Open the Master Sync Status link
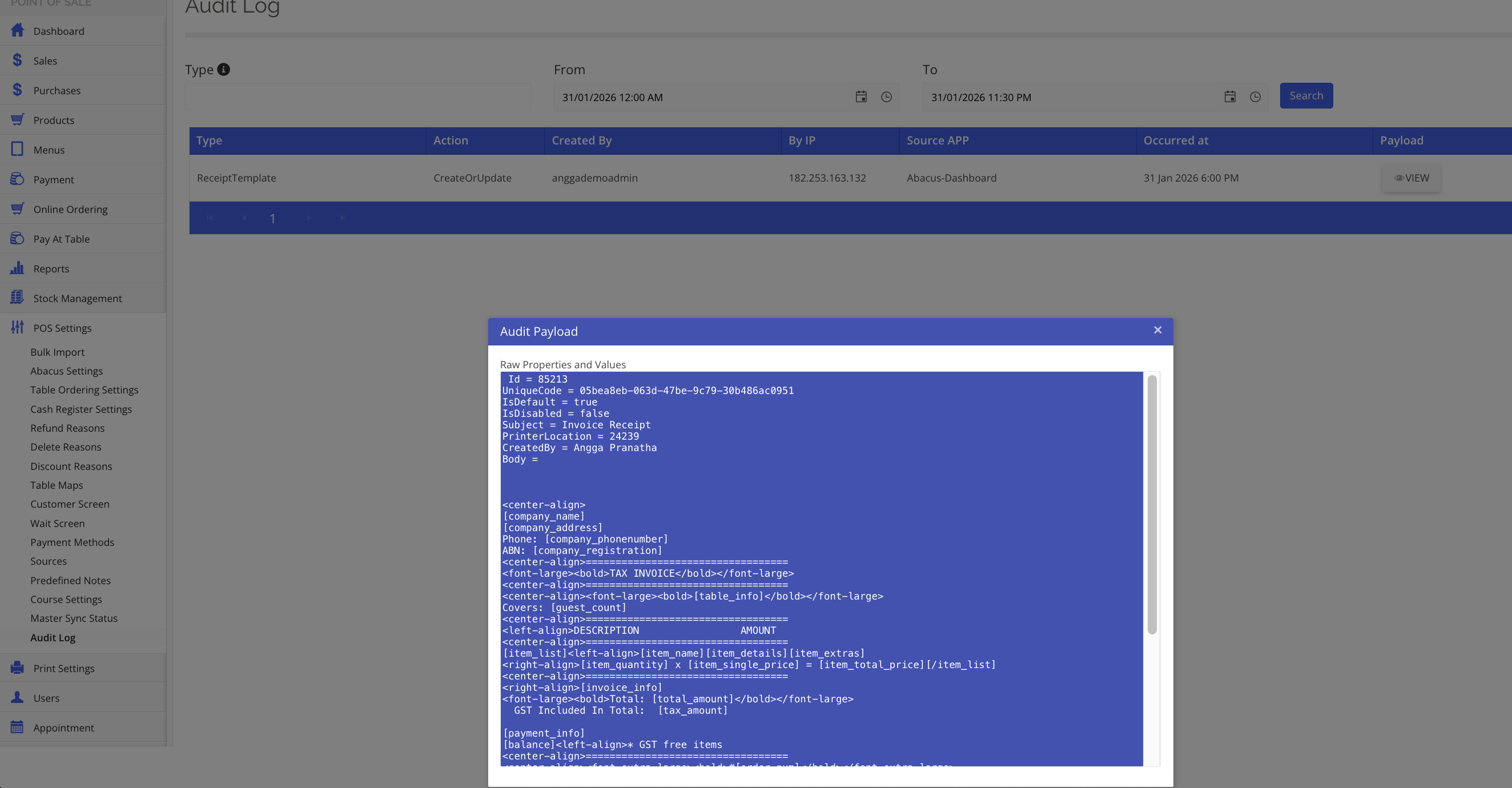Image resolution: width=1512 pixels, height=788 pixels. (74, 618)
